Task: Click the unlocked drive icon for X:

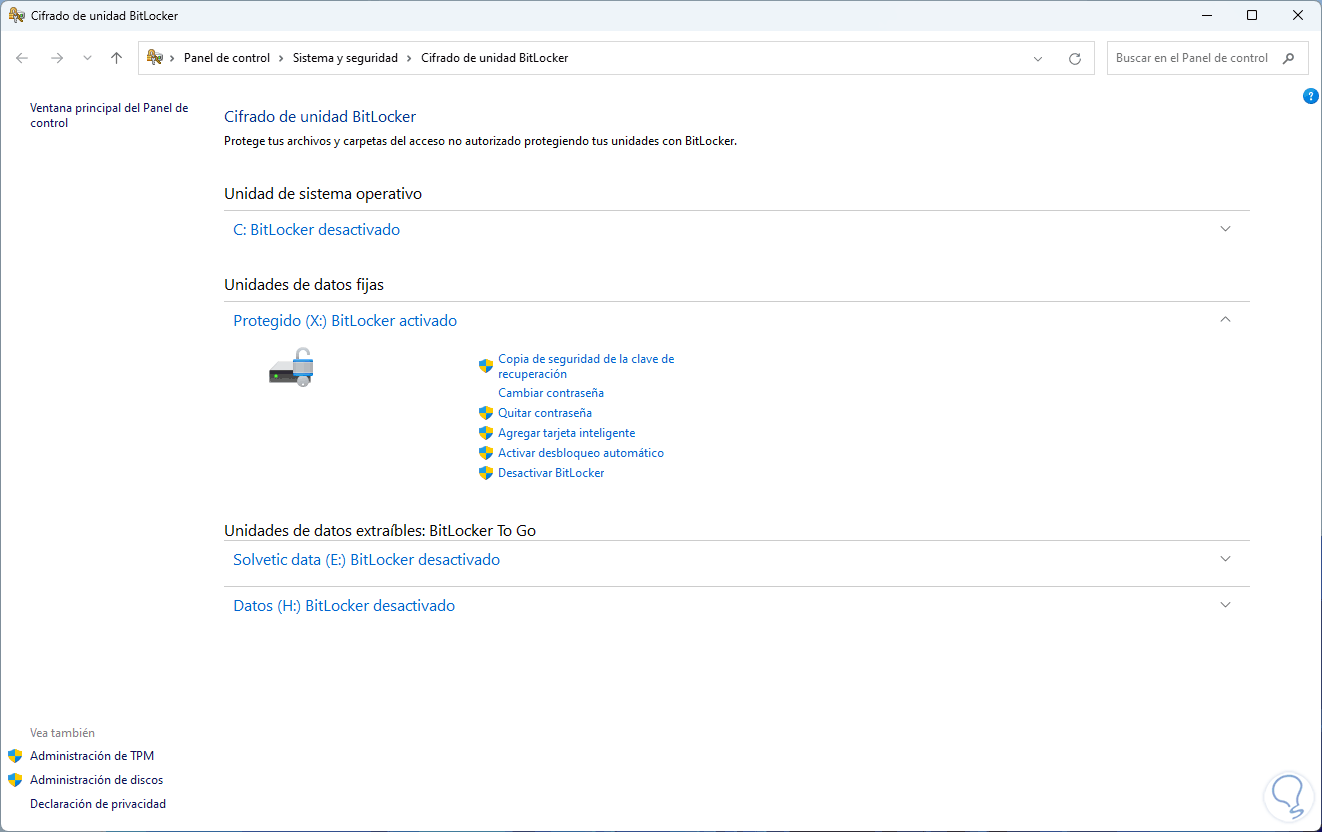Action: pyautogui.click(x=292, y=367)
